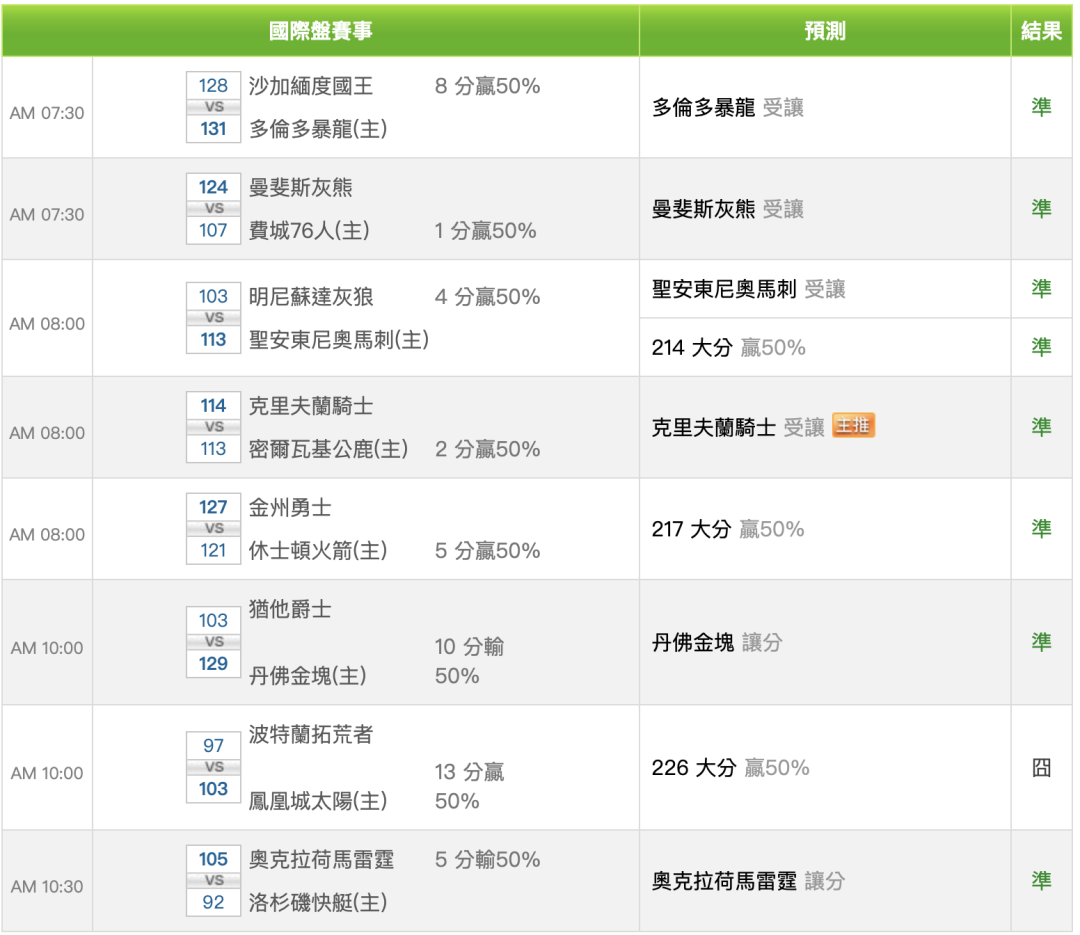1080x935 pixels.
Task: Select team name 曼斐斯灰熊 in match column
Action: pos(300,187)
